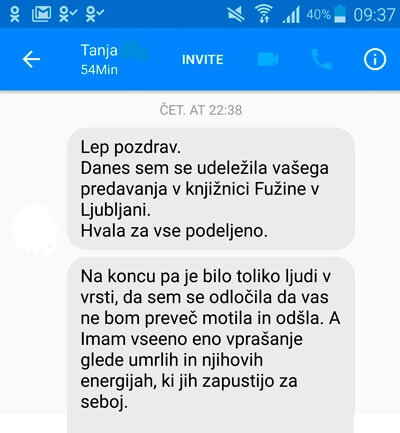Open Tanja's contact name header
This screenshot has height=433, width=400.
coord(99,51)
